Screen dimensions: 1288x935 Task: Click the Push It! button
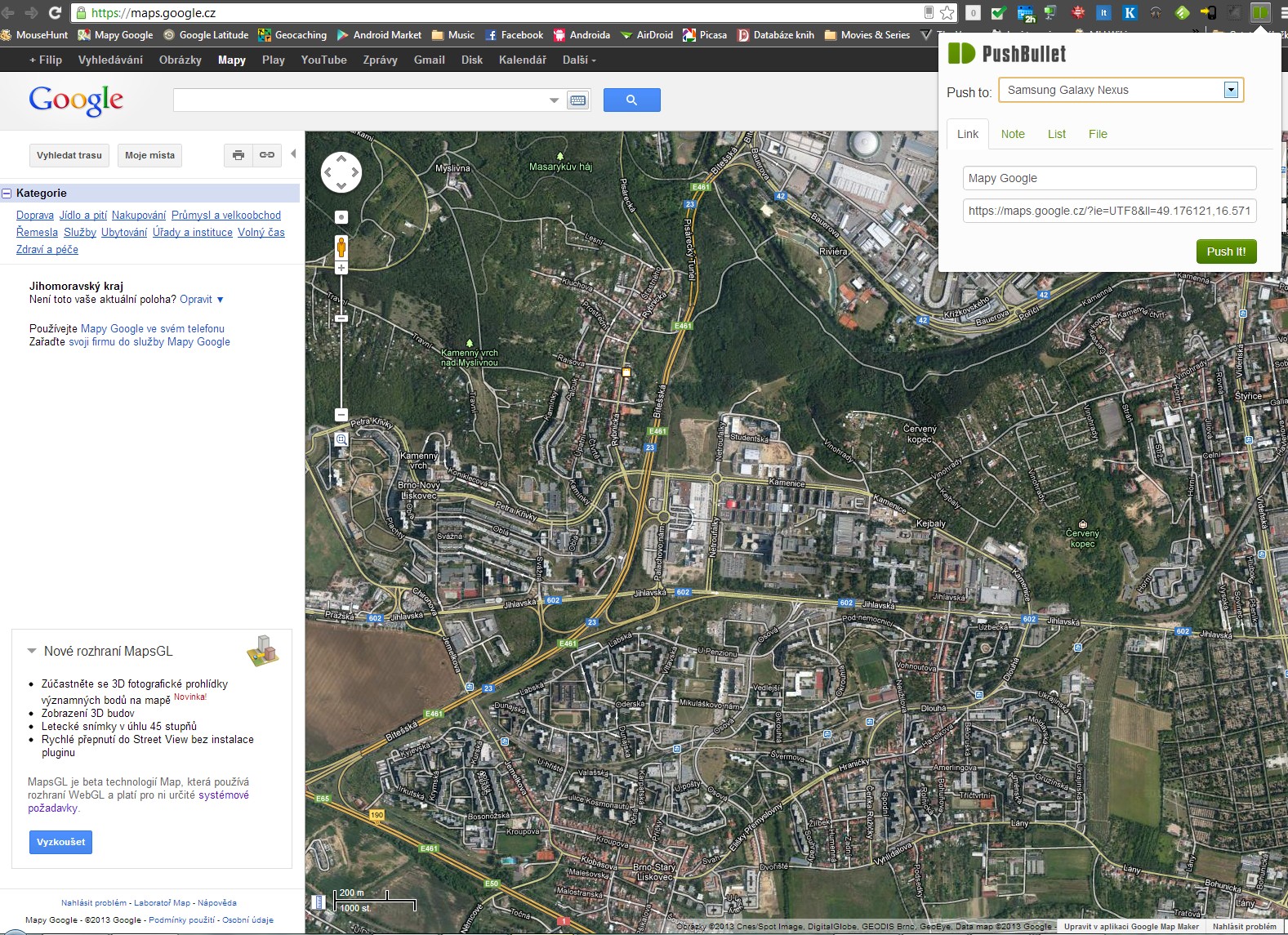click(x=1226, y=252)
